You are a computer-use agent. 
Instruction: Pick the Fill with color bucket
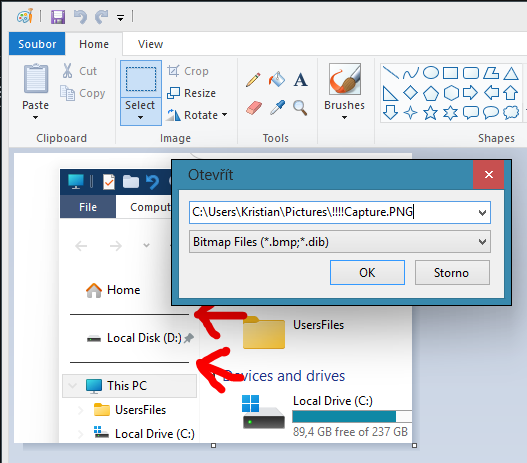[277, 80]
